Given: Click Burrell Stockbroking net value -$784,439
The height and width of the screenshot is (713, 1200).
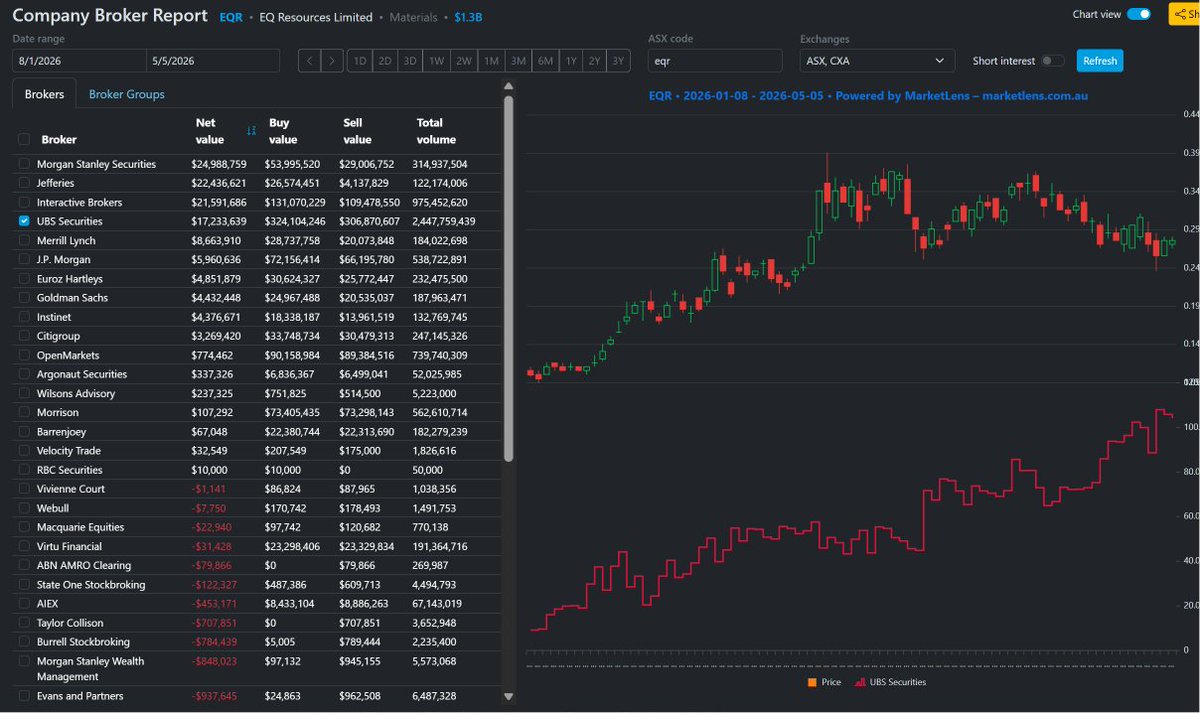Looking at the screenshot, I should [x=214, y=642].
